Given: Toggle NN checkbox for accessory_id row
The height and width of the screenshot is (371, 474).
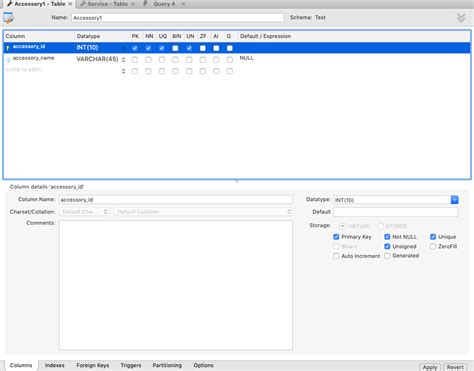Looking at the screenshot, I should point(148,48).
